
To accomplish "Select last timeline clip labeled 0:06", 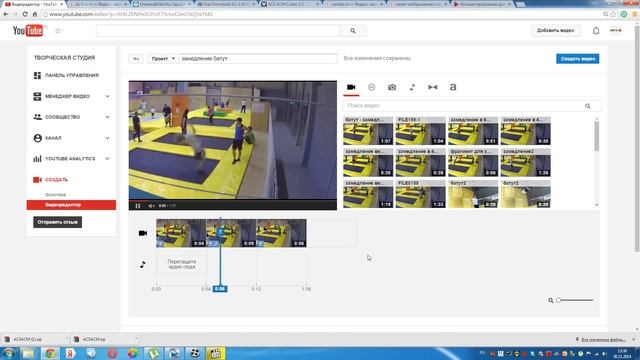I will click(281, 233).
